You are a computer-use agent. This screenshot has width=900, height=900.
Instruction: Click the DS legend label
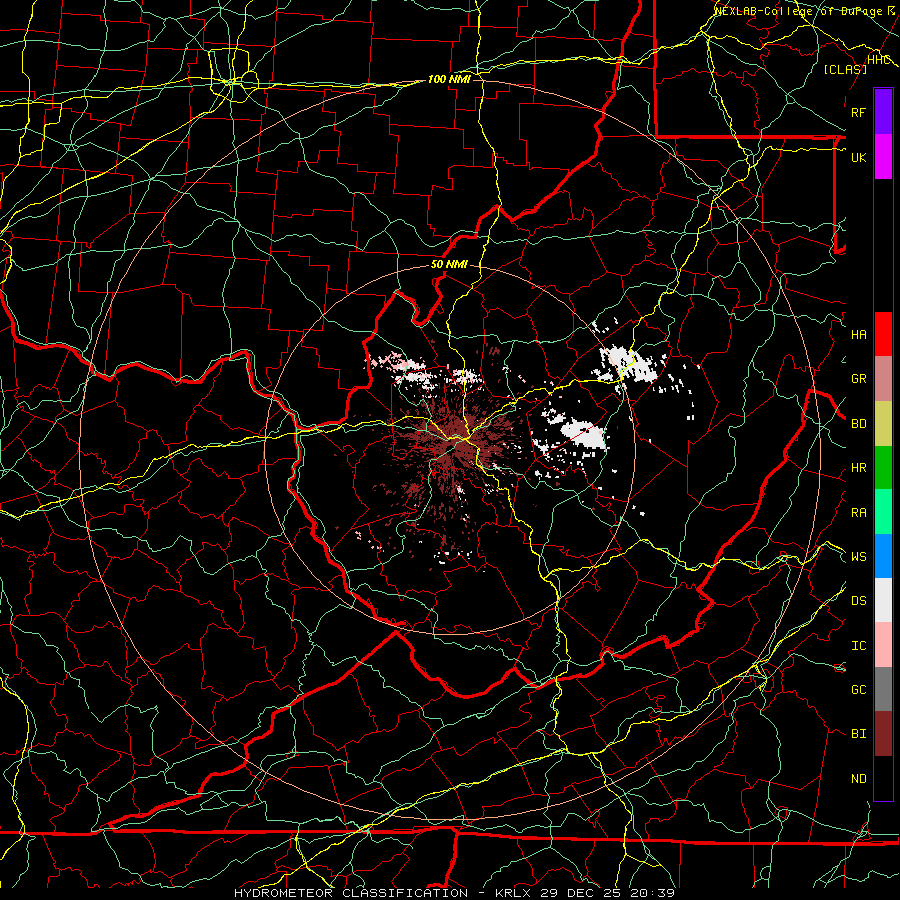click(858, 601)
